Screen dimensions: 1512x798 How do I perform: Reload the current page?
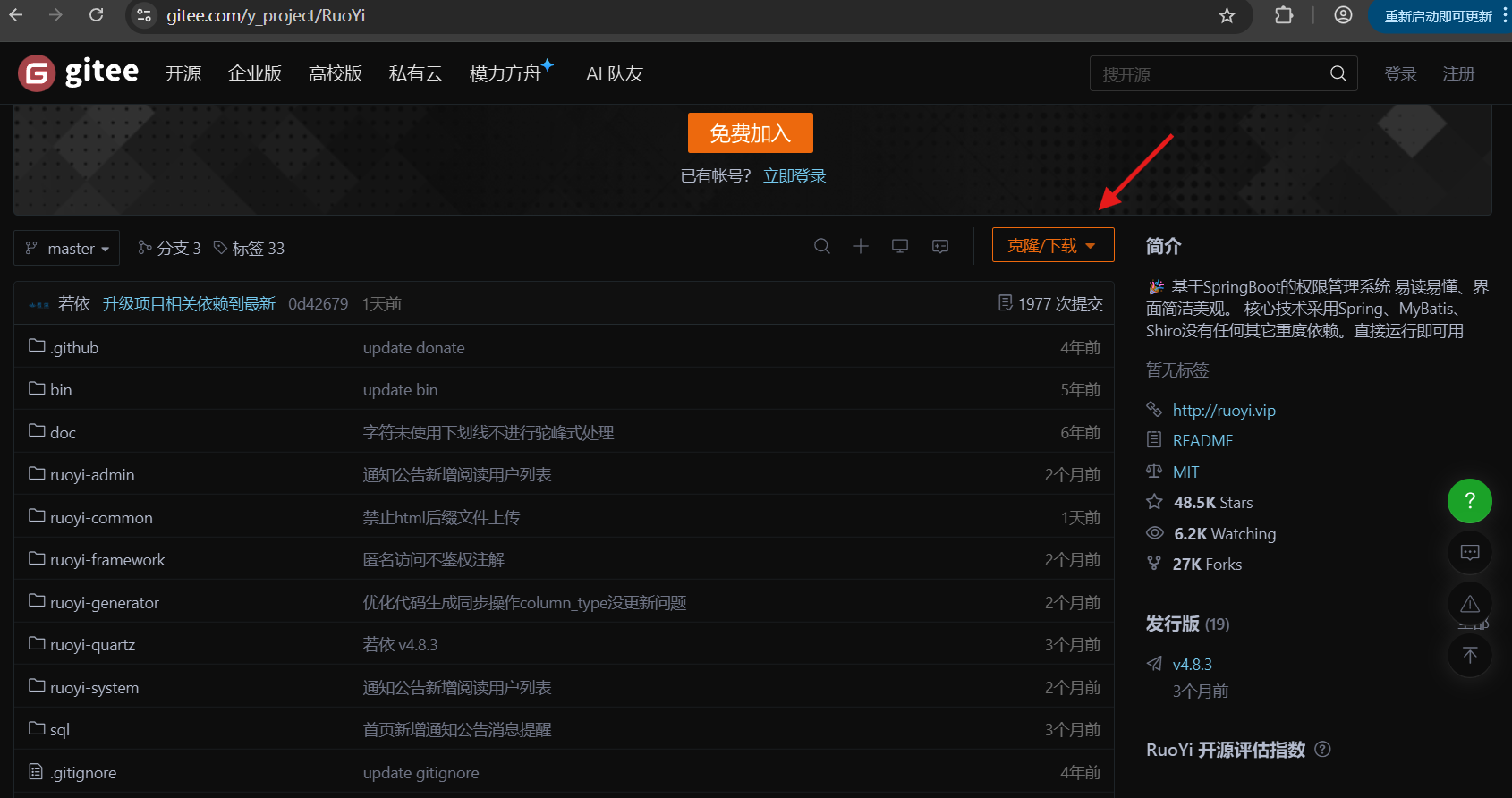tap(97, 15)
